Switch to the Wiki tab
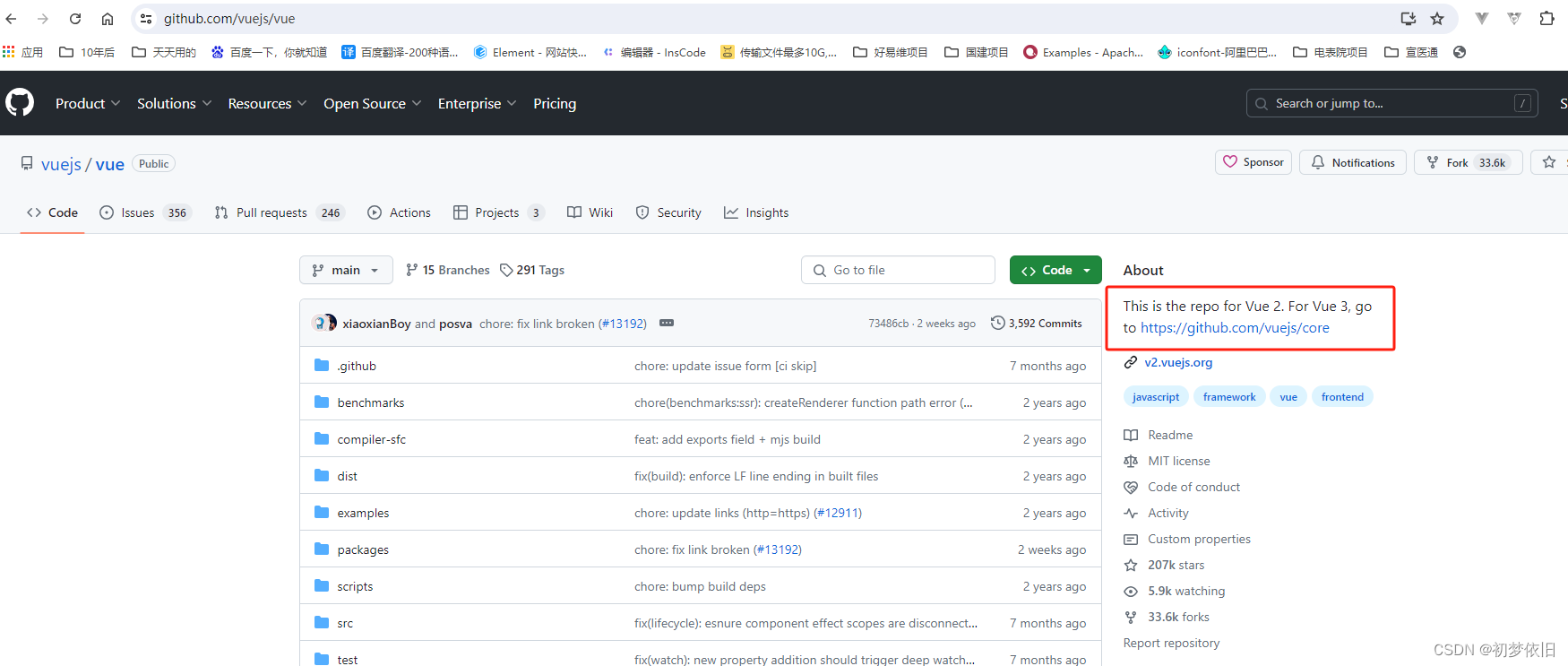 point(590,212)
